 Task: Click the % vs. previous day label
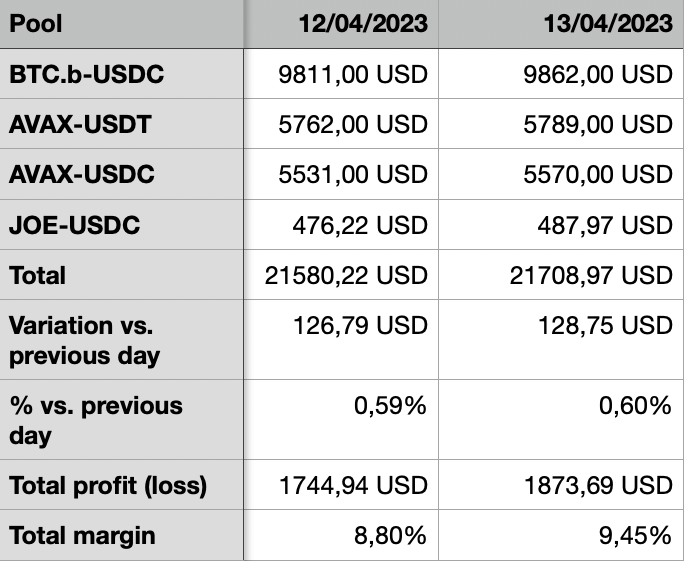pyautogui.click(x=96, y=420)
